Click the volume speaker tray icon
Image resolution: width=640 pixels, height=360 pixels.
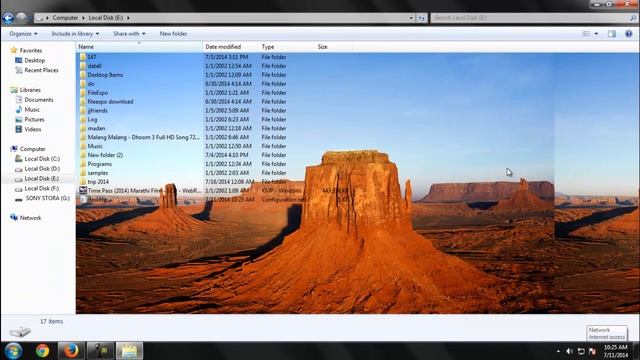(570, 351)
